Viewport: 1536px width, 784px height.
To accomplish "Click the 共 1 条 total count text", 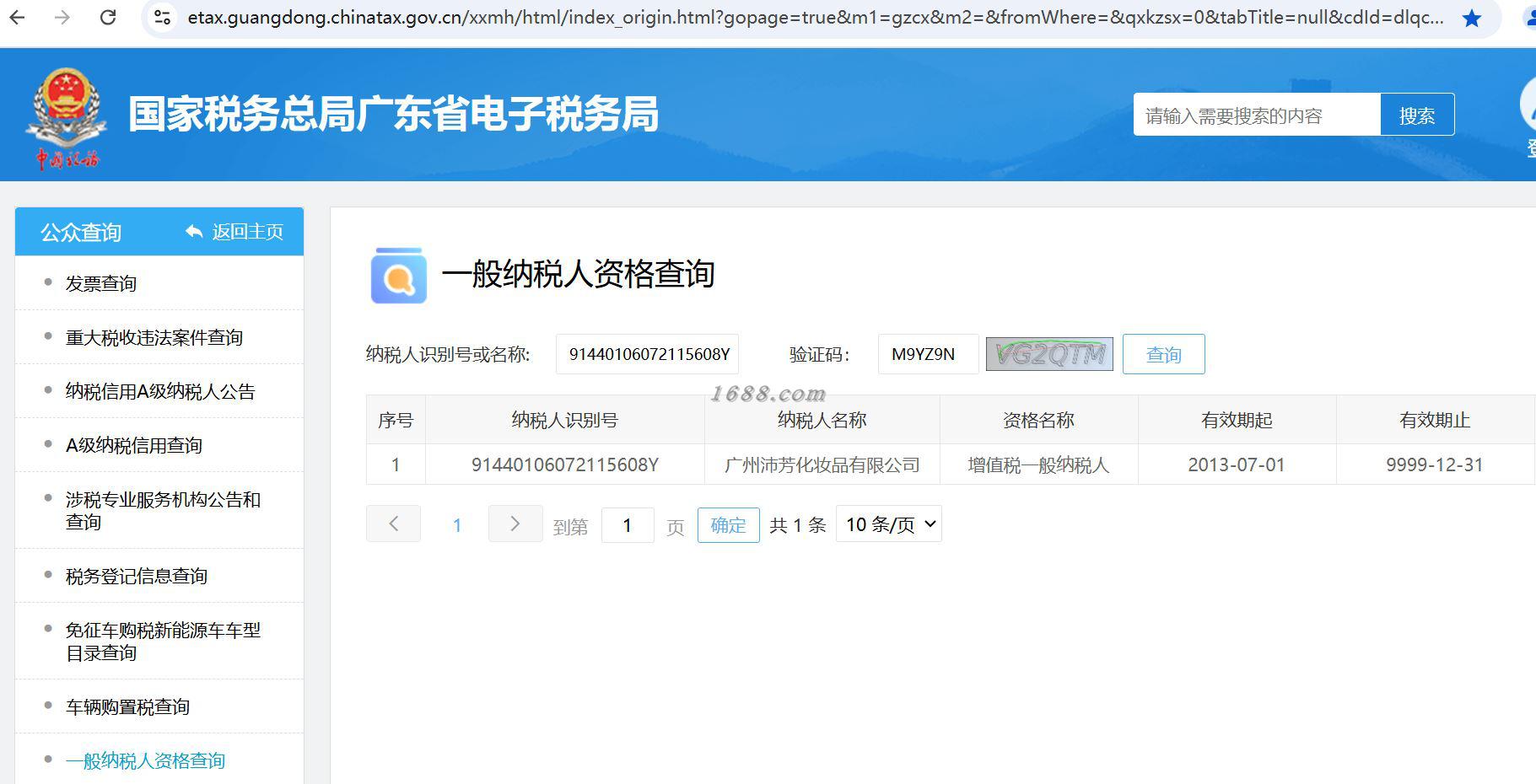I will pos(797,525).
